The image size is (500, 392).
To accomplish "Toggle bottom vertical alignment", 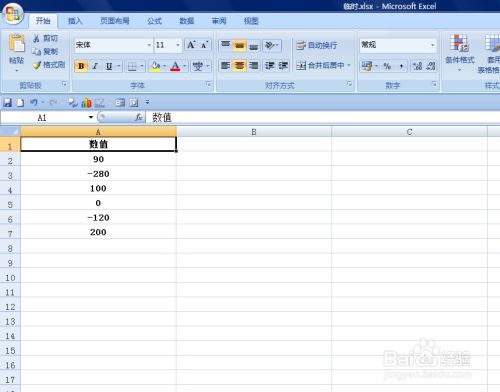I will [x=254, y=45].
